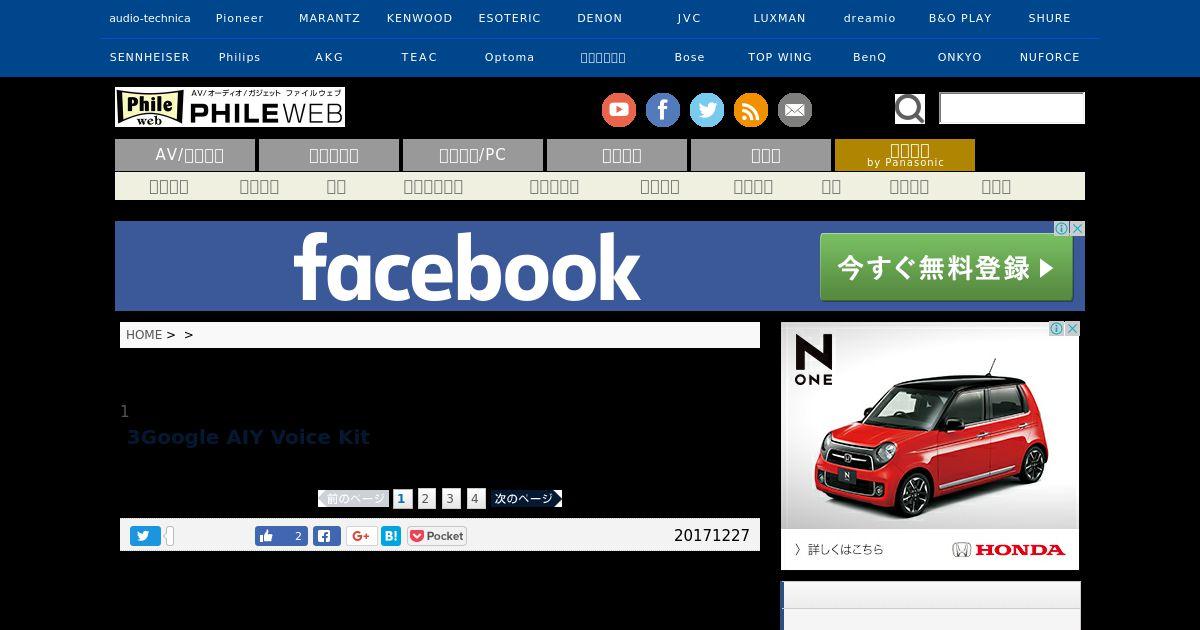
Task: Open the SENNHEISER brand link
Action: (x=150, y=57)
